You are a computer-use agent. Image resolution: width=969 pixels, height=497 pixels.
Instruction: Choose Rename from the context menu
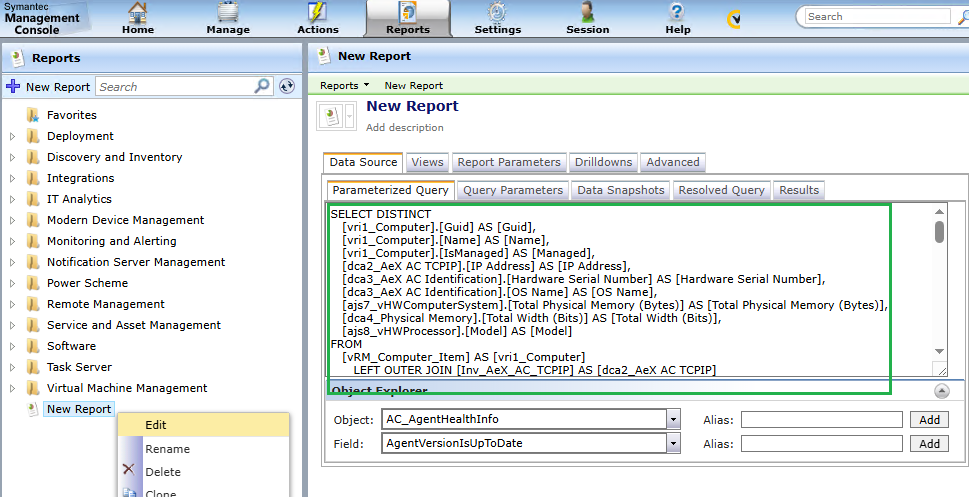tap(203, 449)
